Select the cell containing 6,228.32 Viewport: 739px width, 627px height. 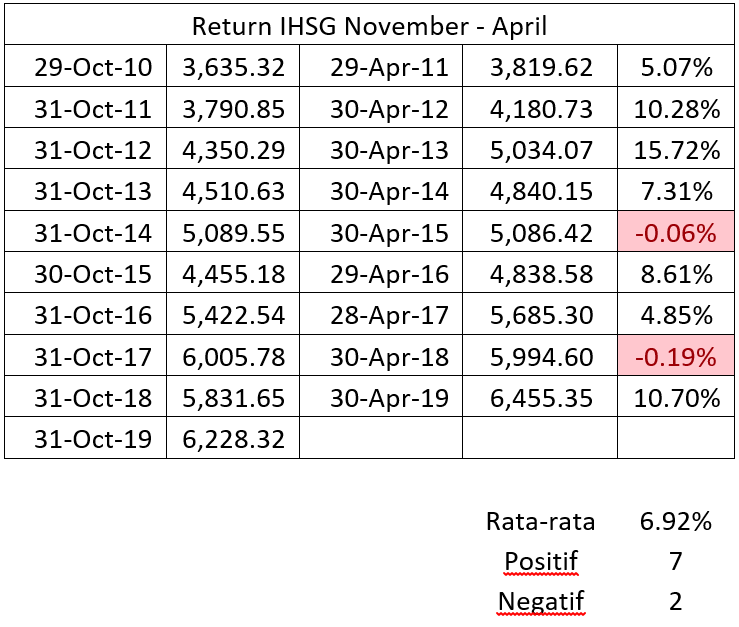coord(233,439)
